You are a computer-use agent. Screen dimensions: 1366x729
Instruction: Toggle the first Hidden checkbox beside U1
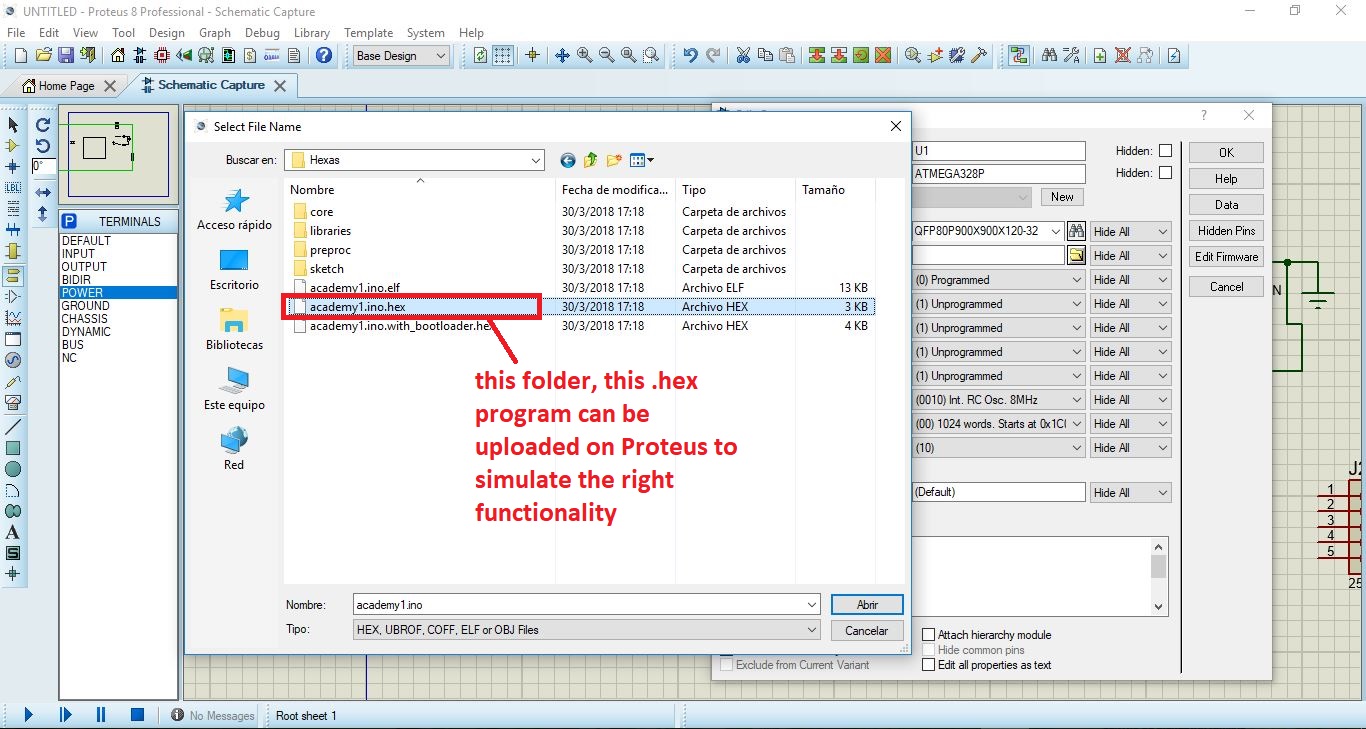point(1165,151)
